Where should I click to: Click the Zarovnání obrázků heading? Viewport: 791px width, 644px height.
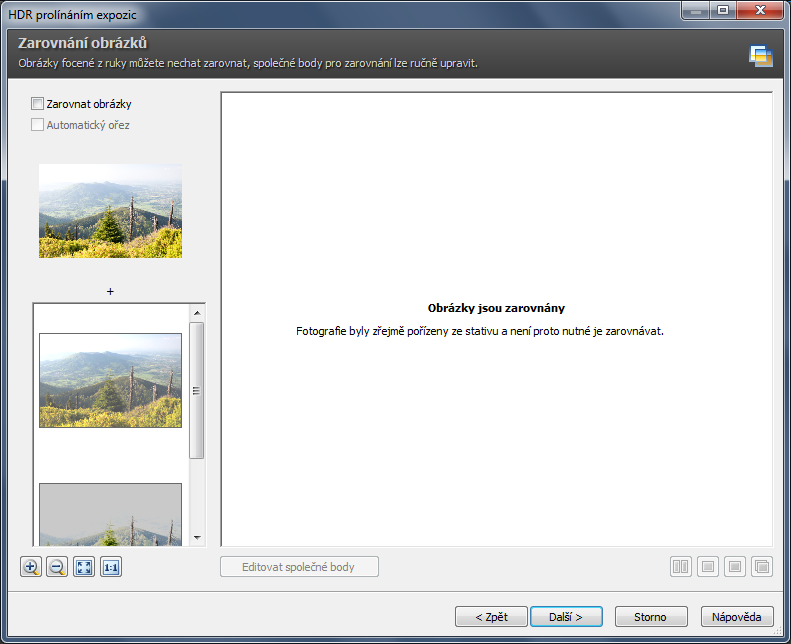click(83, 43)
